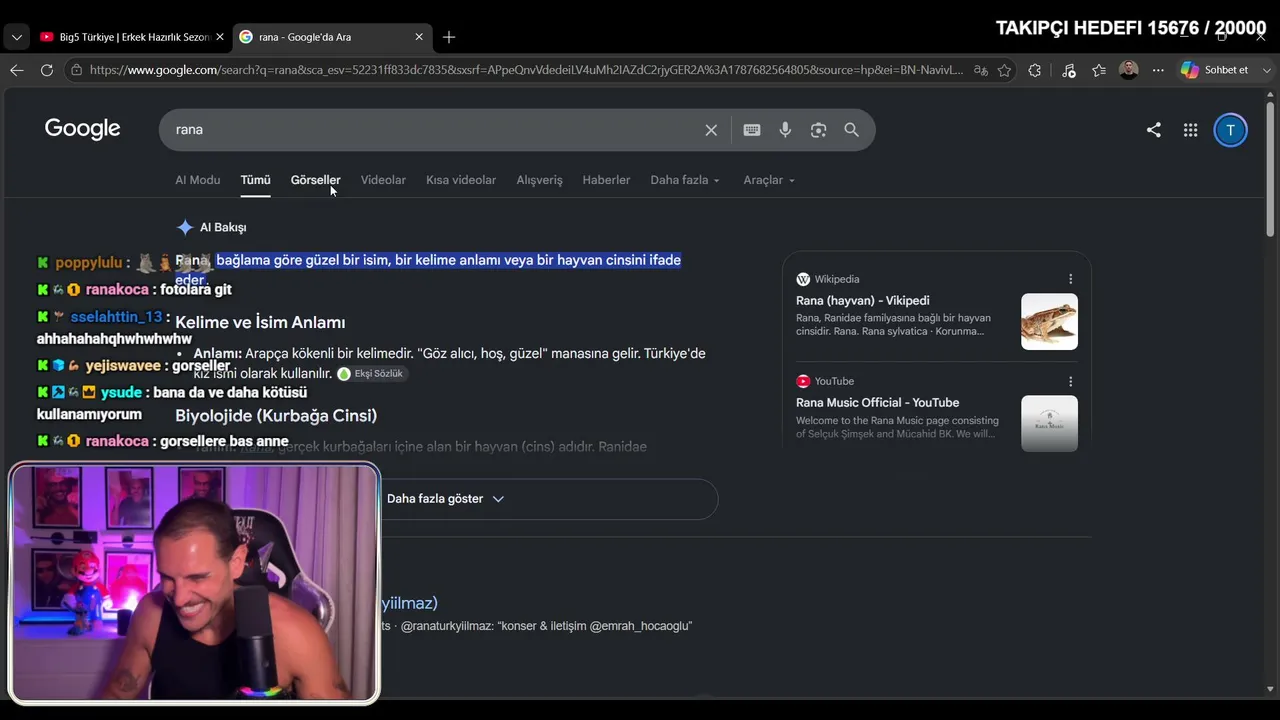Click the chat username ysude
This screenshot has height=720, width=1280.
pyautogui.click(x=121, y=393)
